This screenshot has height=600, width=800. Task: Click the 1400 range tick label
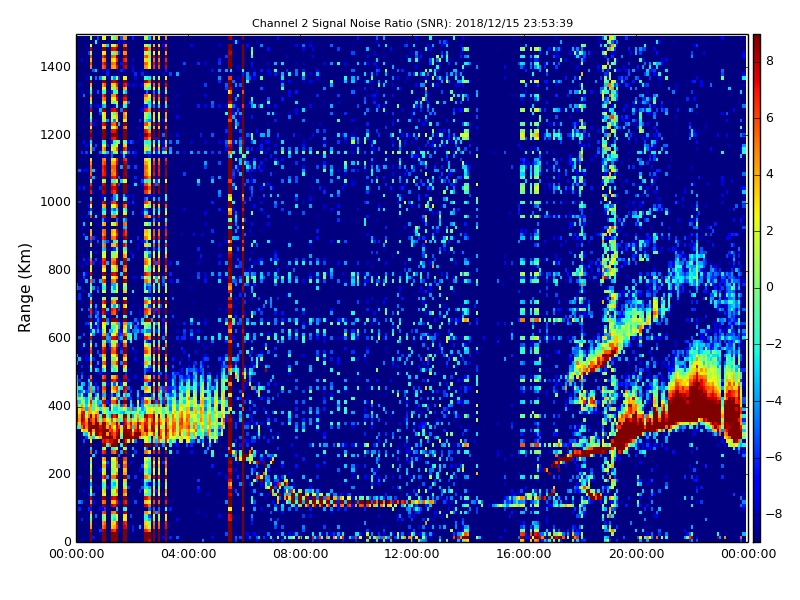56,67
